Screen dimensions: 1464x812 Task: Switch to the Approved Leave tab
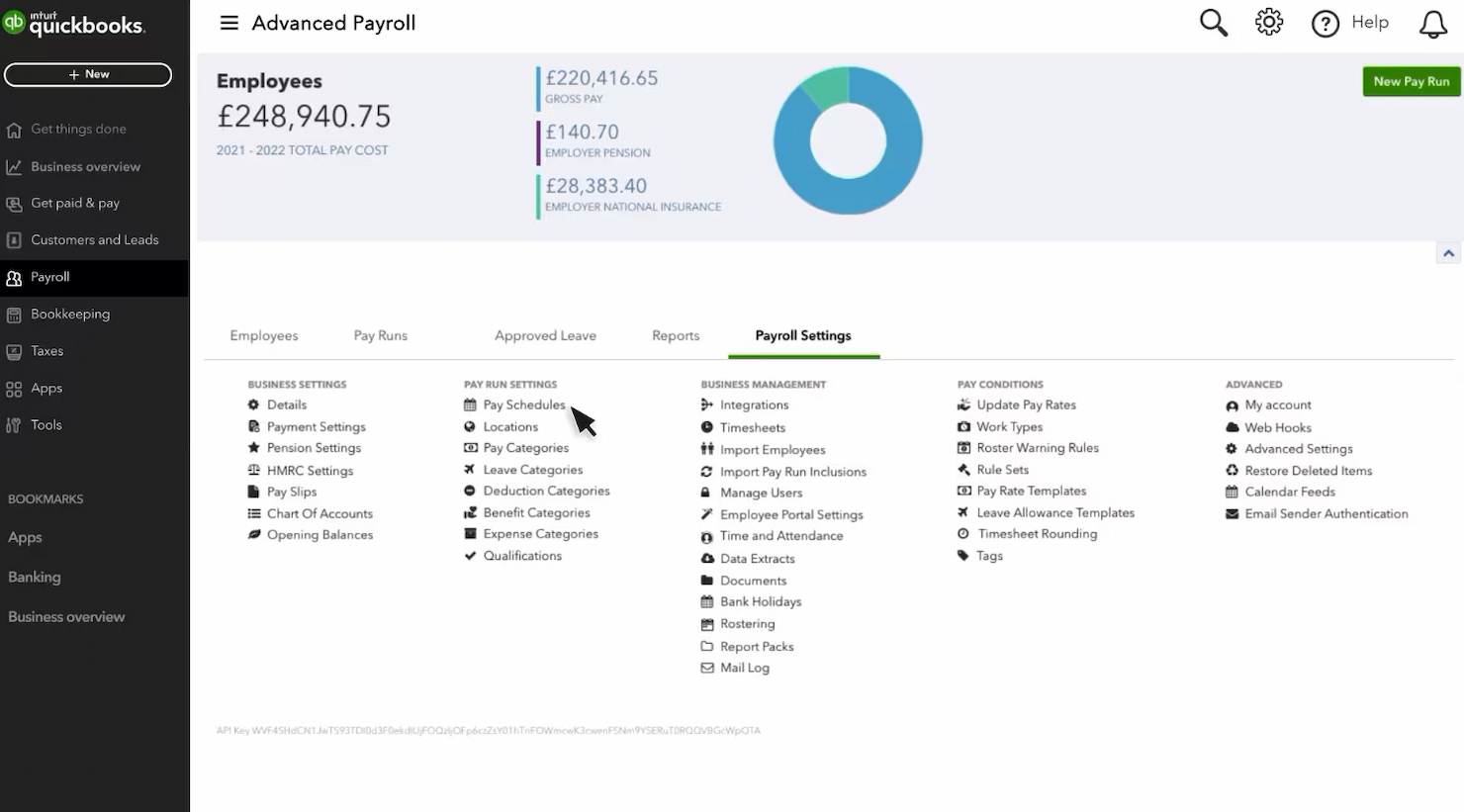[545, 335]
